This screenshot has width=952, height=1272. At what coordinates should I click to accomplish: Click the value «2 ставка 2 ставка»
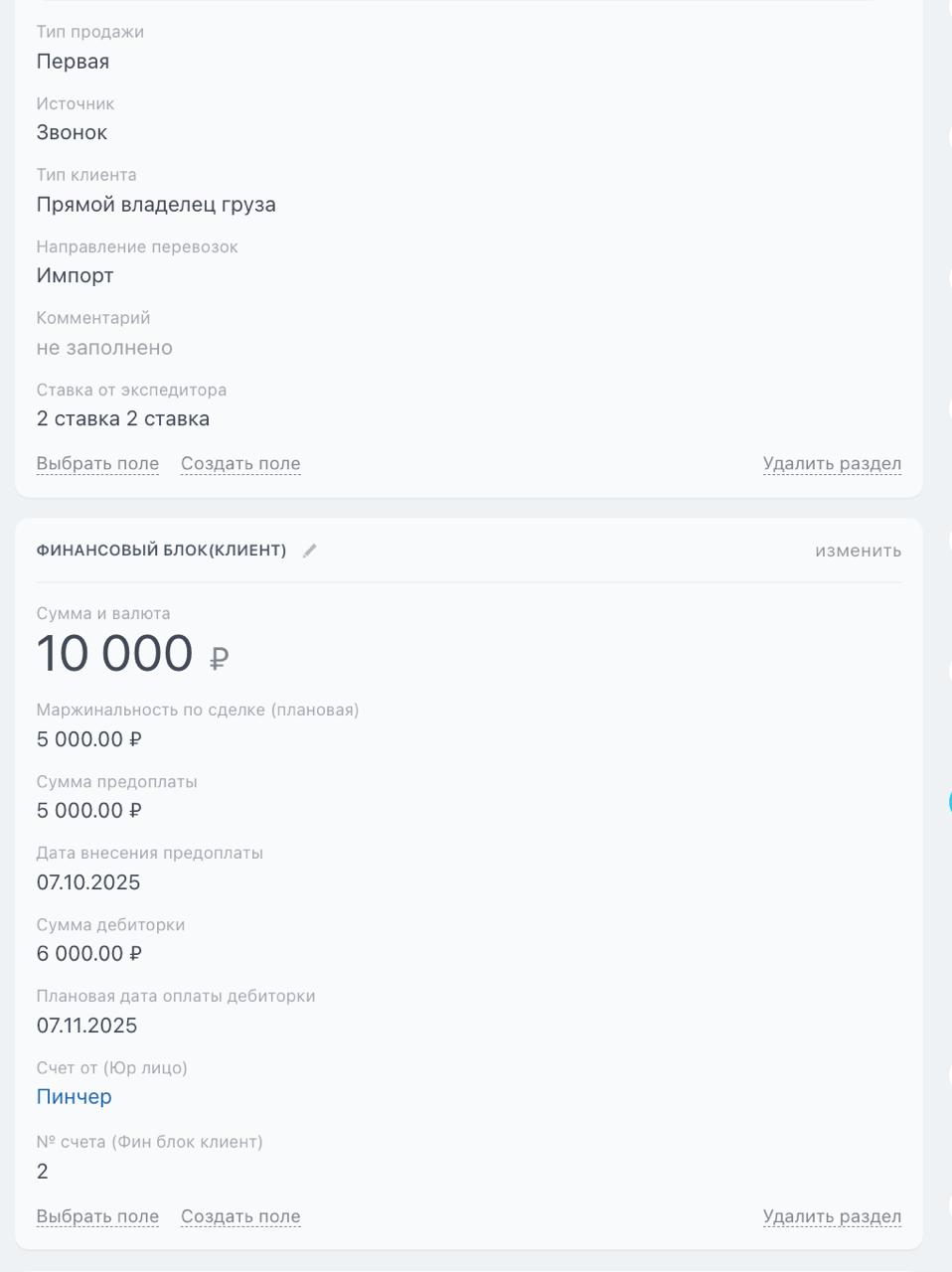tap(123, 419)
